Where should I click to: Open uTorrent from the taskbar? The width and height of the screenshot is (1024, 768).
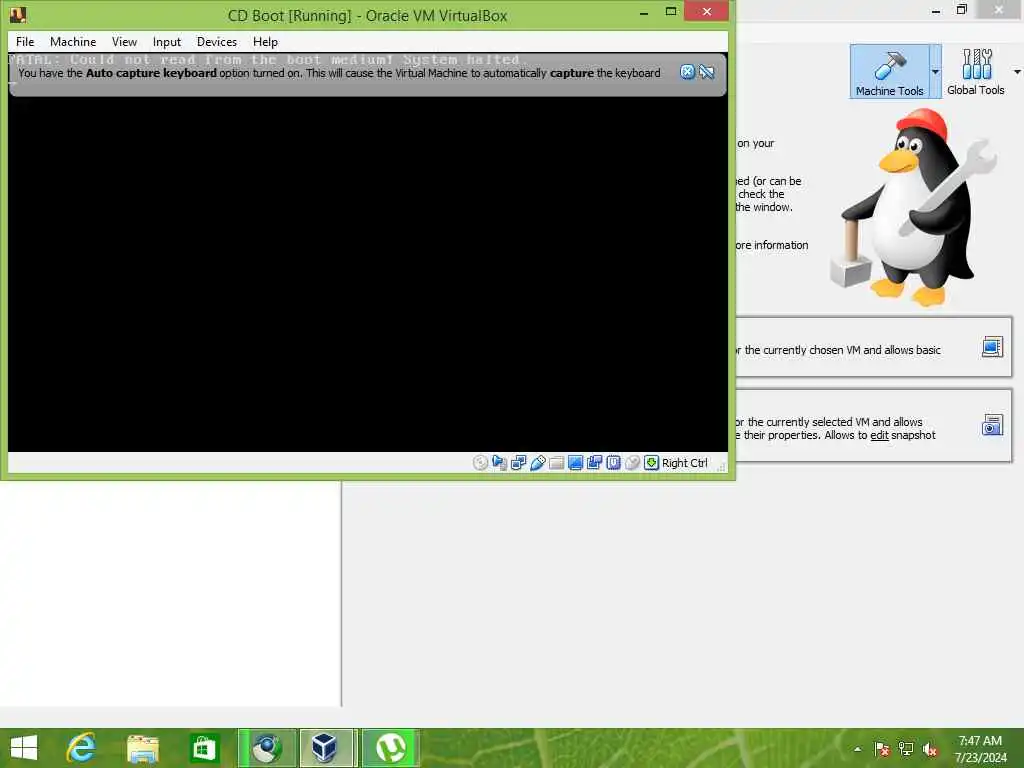(x=390, y=748)
